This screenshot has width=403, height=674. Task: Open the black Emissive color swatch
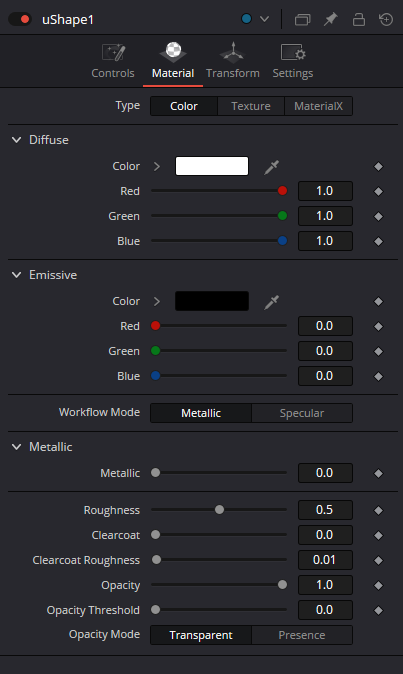point(212,301)
